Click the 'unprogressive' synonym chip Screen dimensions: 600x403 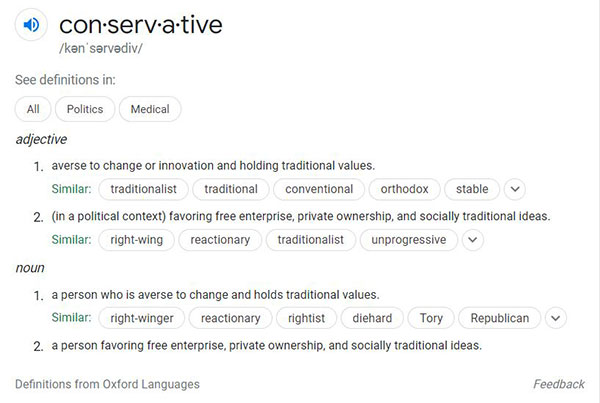tap(410, 240)
